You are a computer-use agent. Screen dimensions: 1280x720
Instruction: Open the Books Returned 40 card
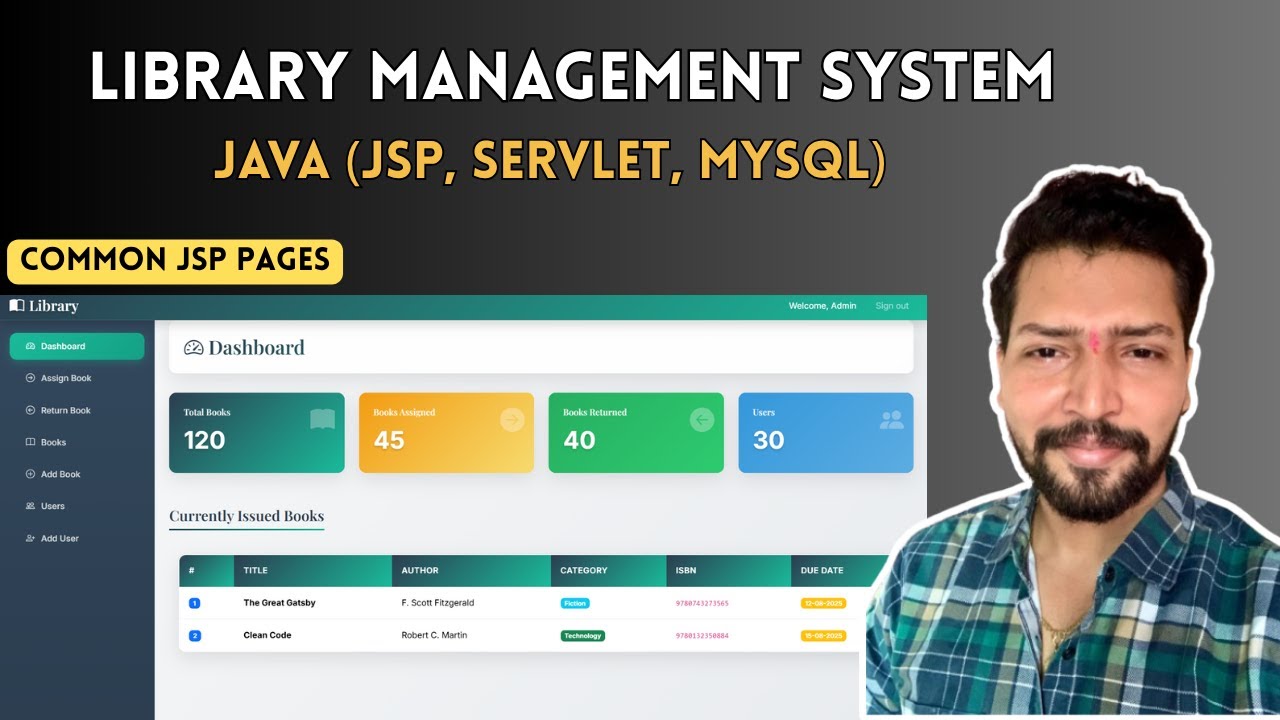click(636, 433)
